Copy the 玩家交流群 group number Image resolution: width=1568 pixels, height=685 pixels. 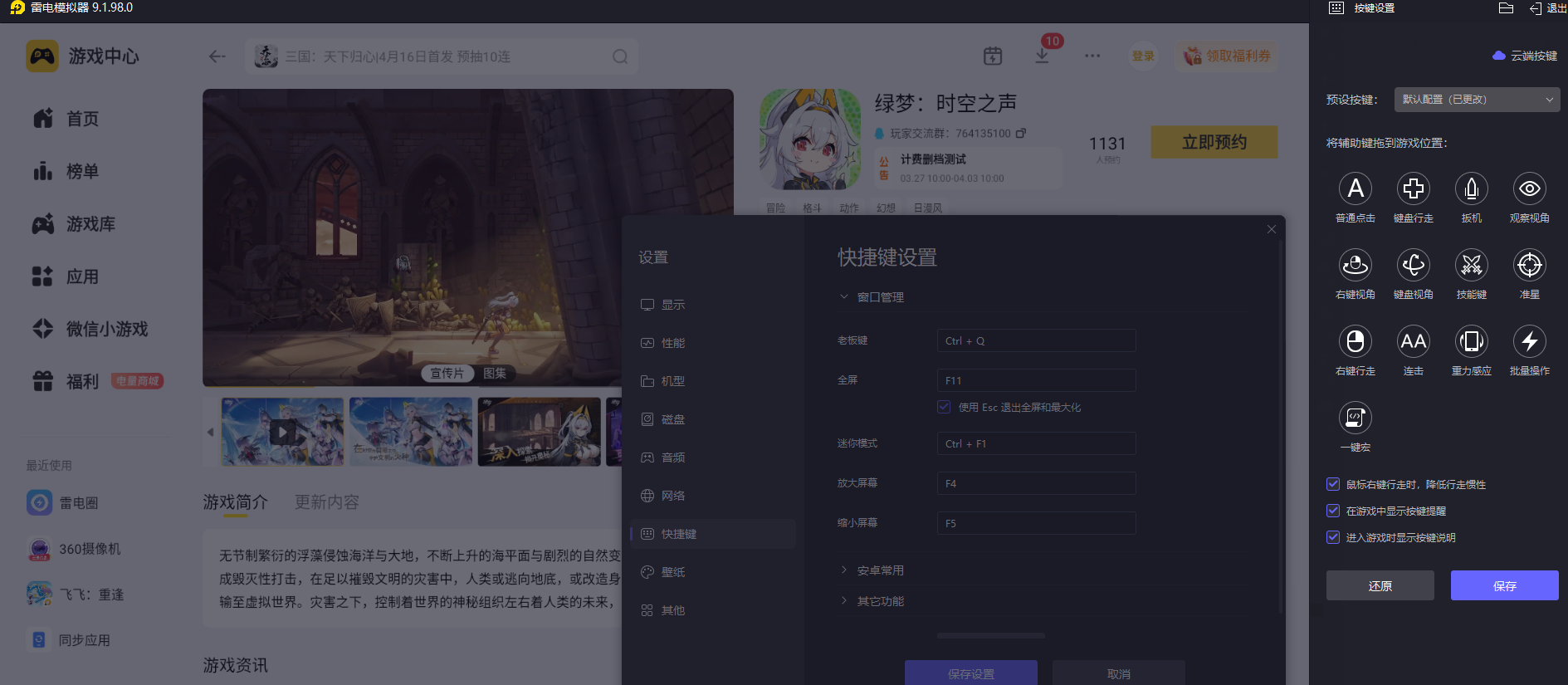(x=1021, y=133)
